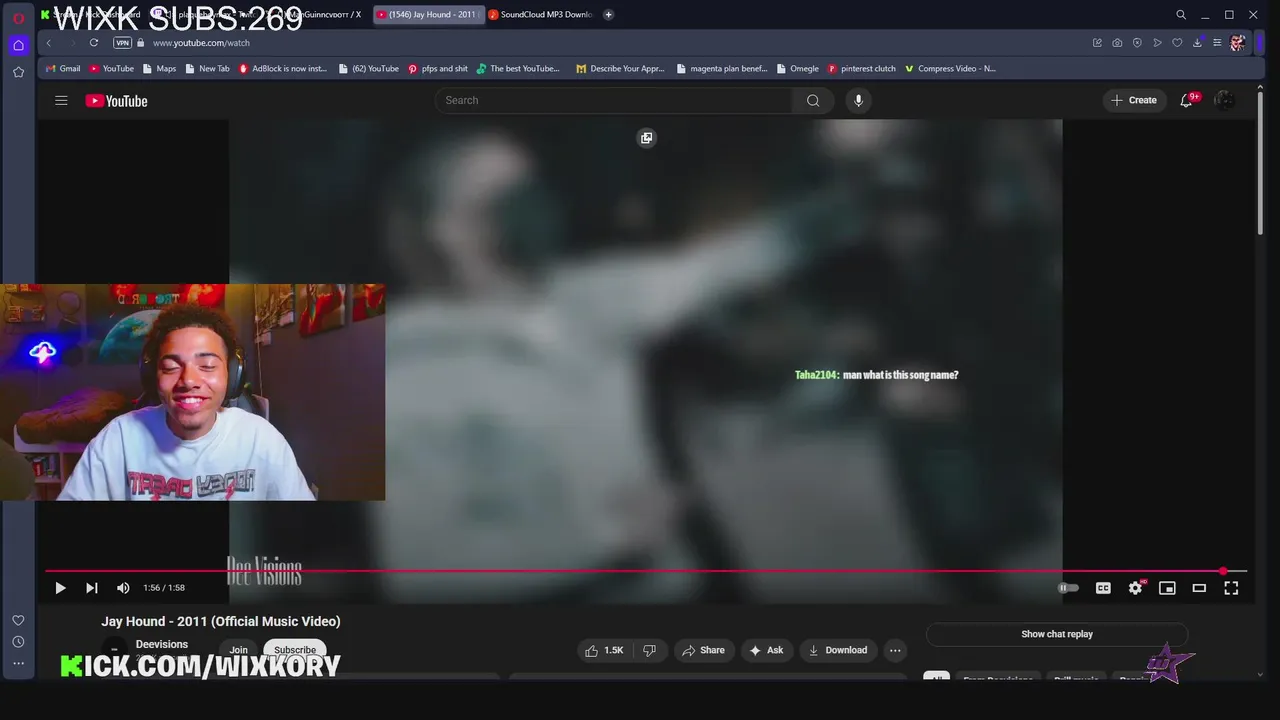The image size is (1280, 720).
Task: Open the video settings gear
Action: [1135, 588]
